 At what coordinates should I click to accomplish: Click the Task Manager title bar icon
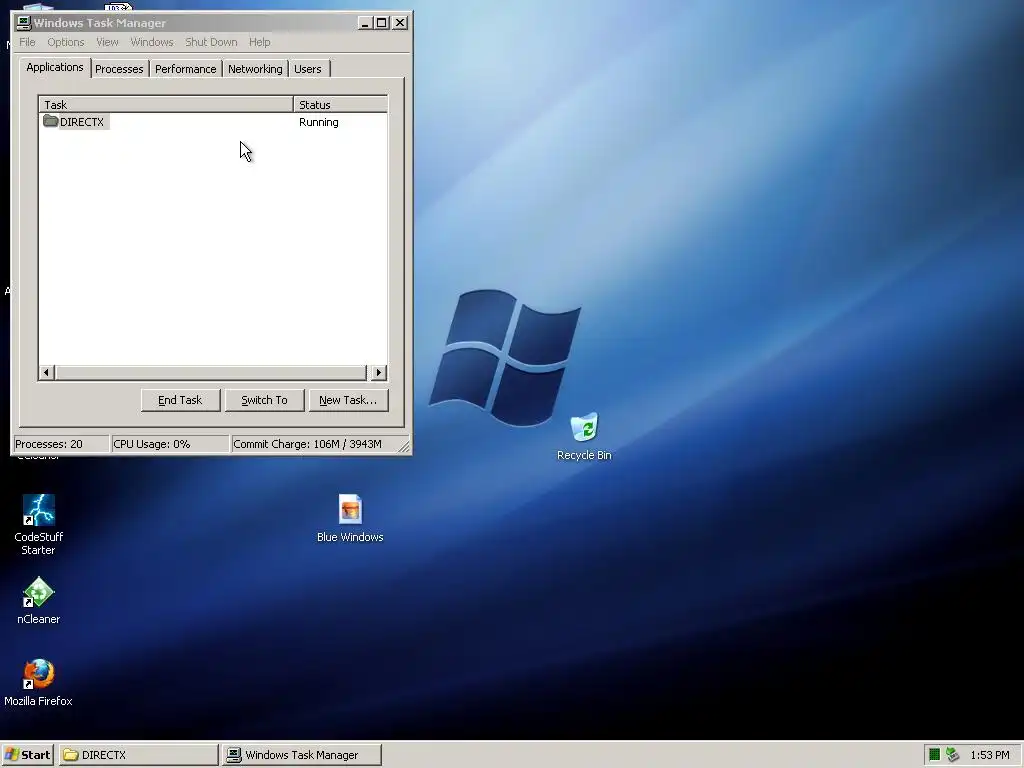pyautogui.click(x=24, y=23)
